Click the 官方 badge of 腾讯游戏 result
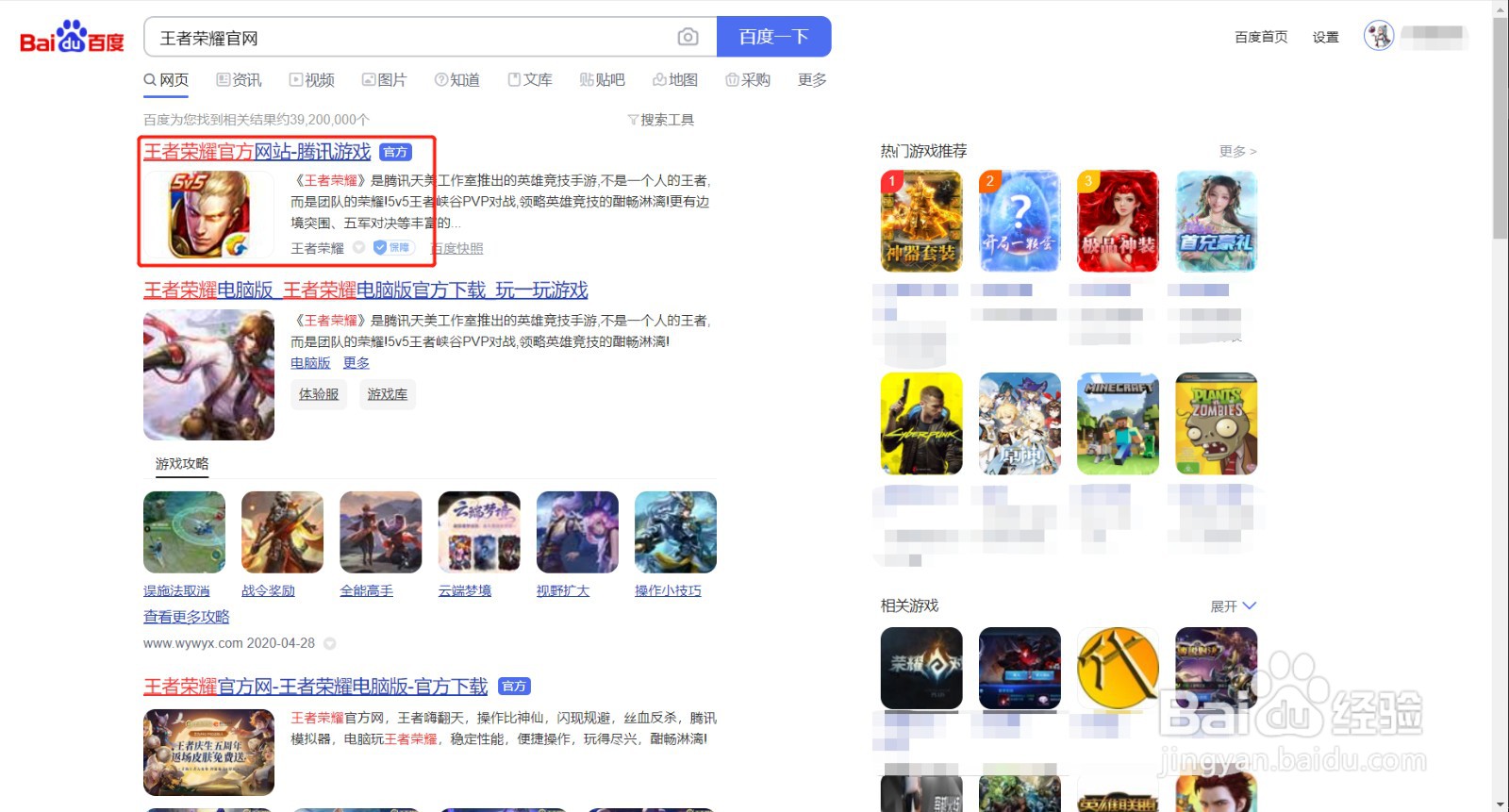The height and width of the screenshot is (812, 1509). coord(396,152)
